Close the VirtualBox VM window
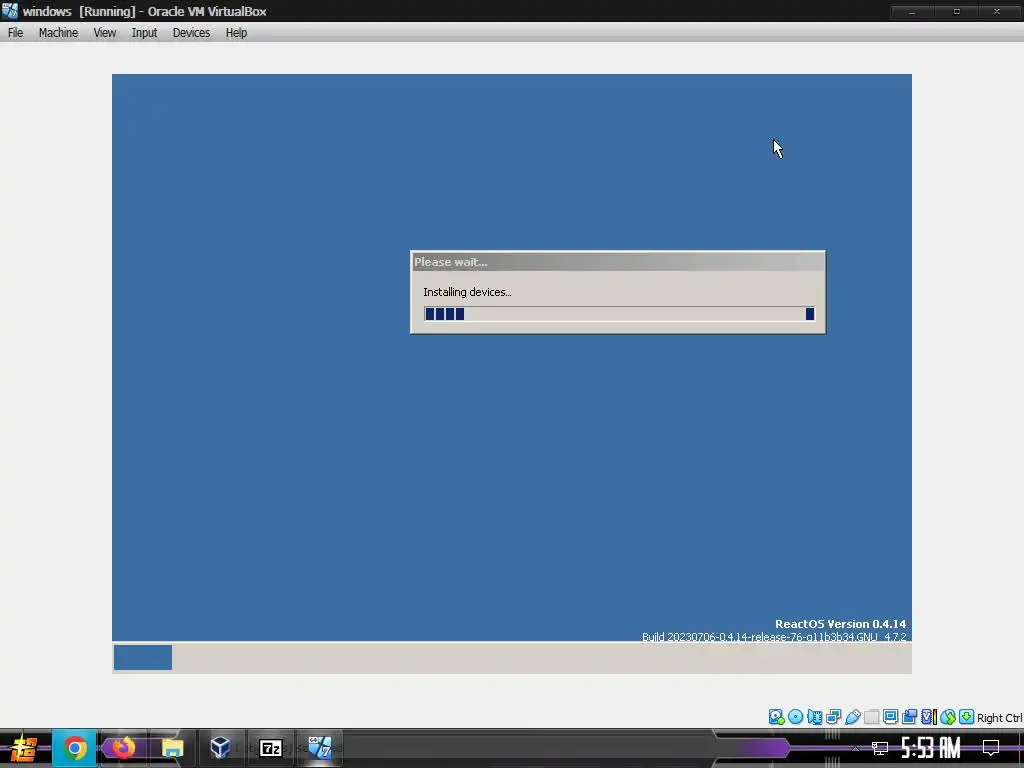The width and height of the screenshot is (1024, 768). point(997,11)
